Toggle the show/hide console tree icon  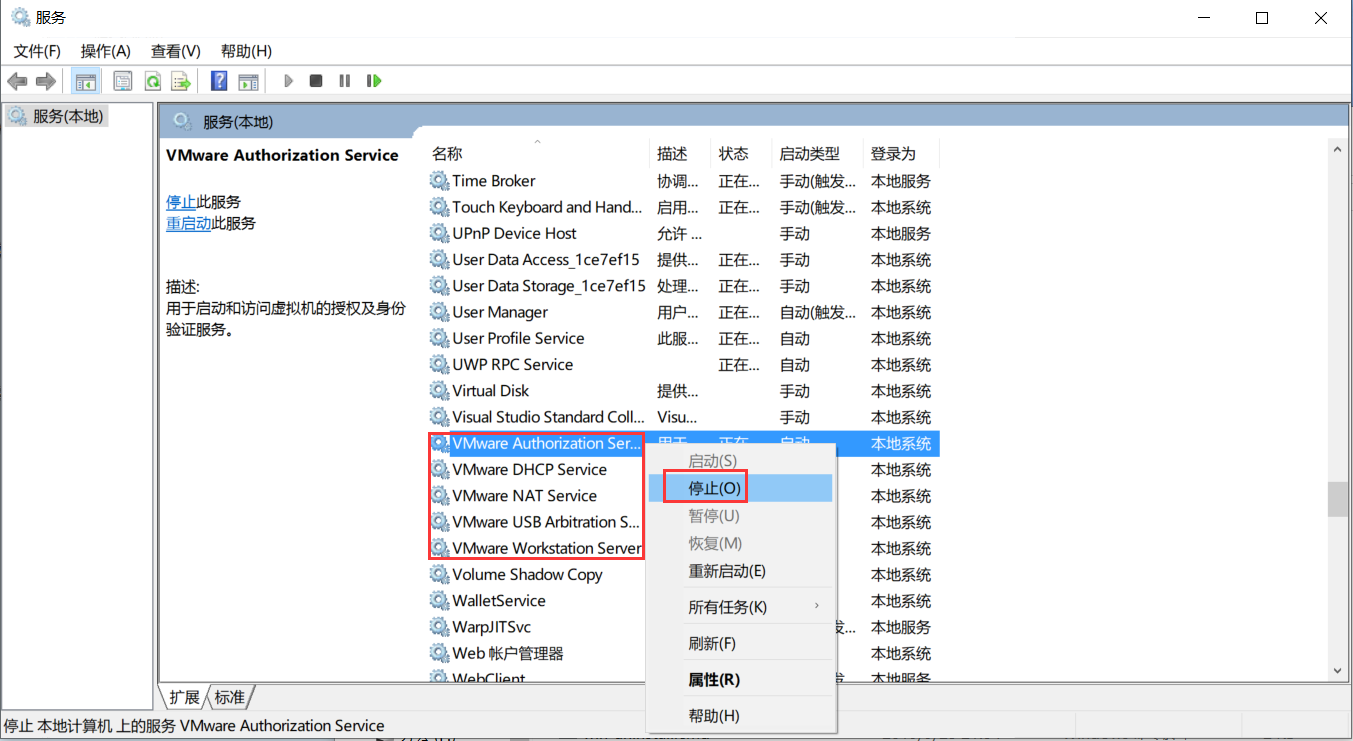click(87, 81)
